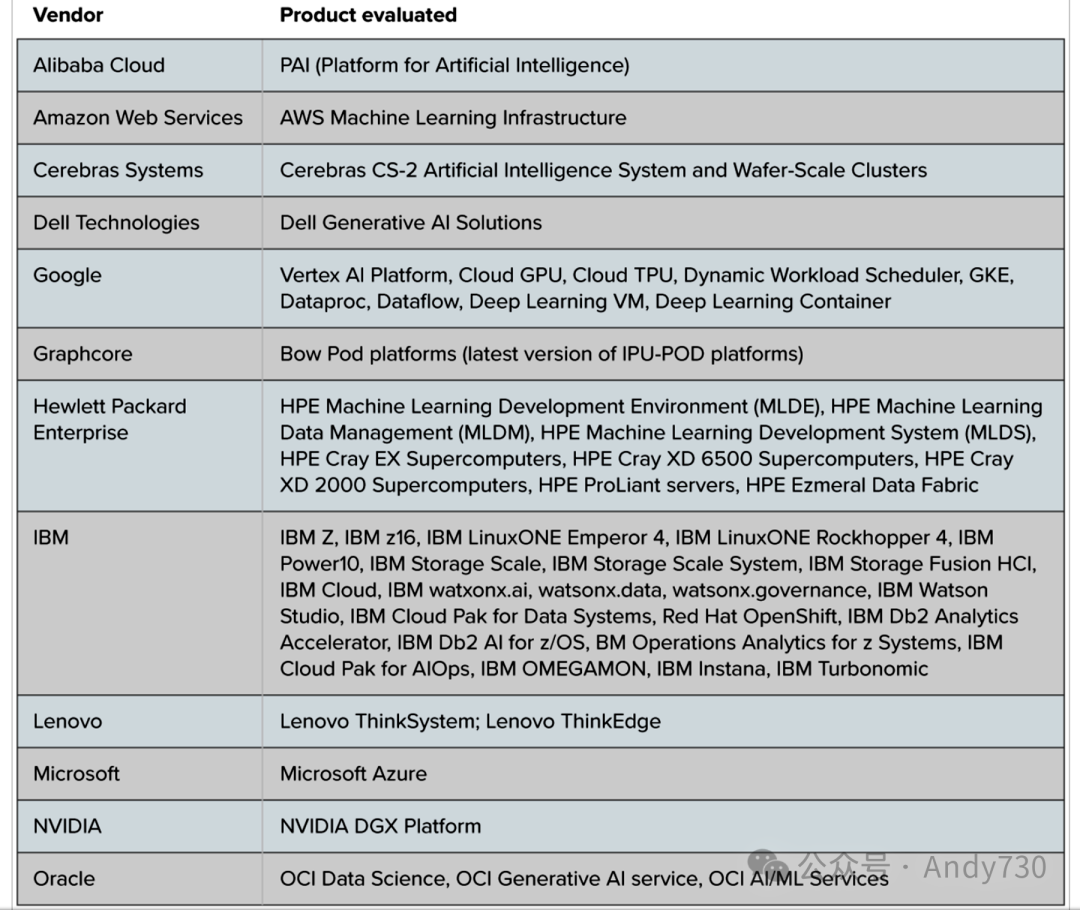
Task: Click the Cerebras Systems vendor cell
Action: point(140,170)
